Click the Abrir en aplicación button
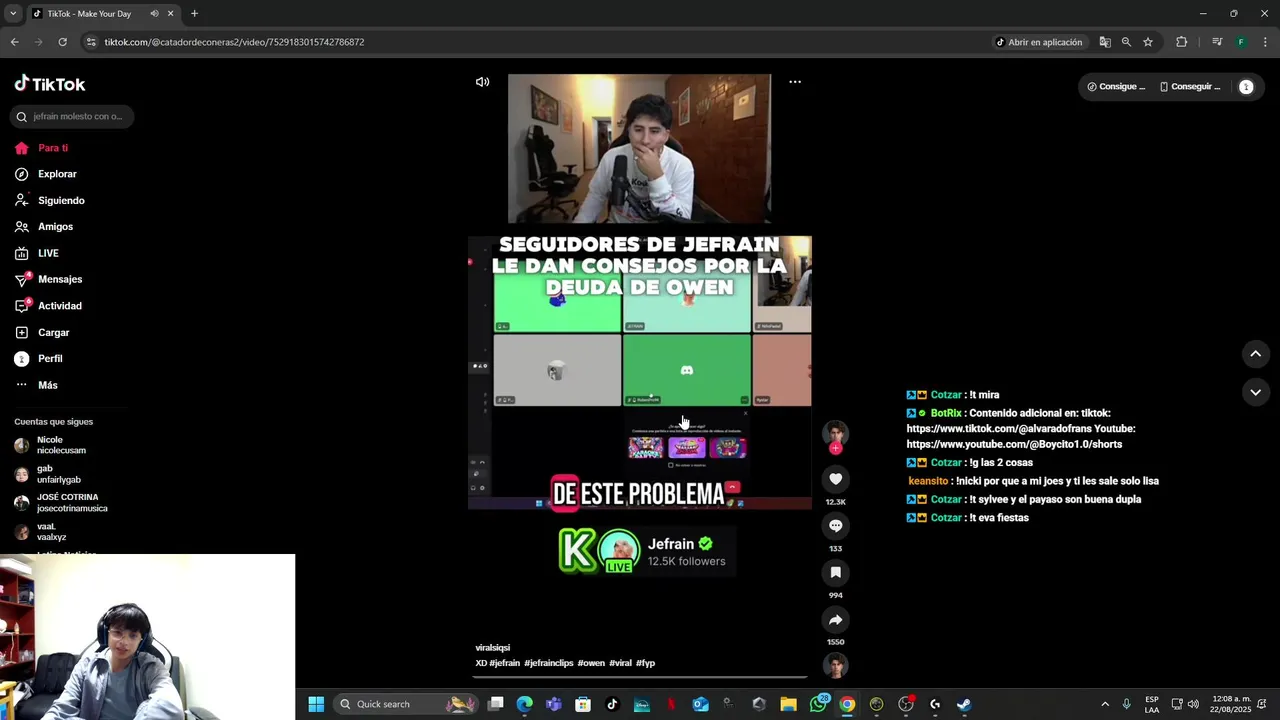 click(1039, 42)
